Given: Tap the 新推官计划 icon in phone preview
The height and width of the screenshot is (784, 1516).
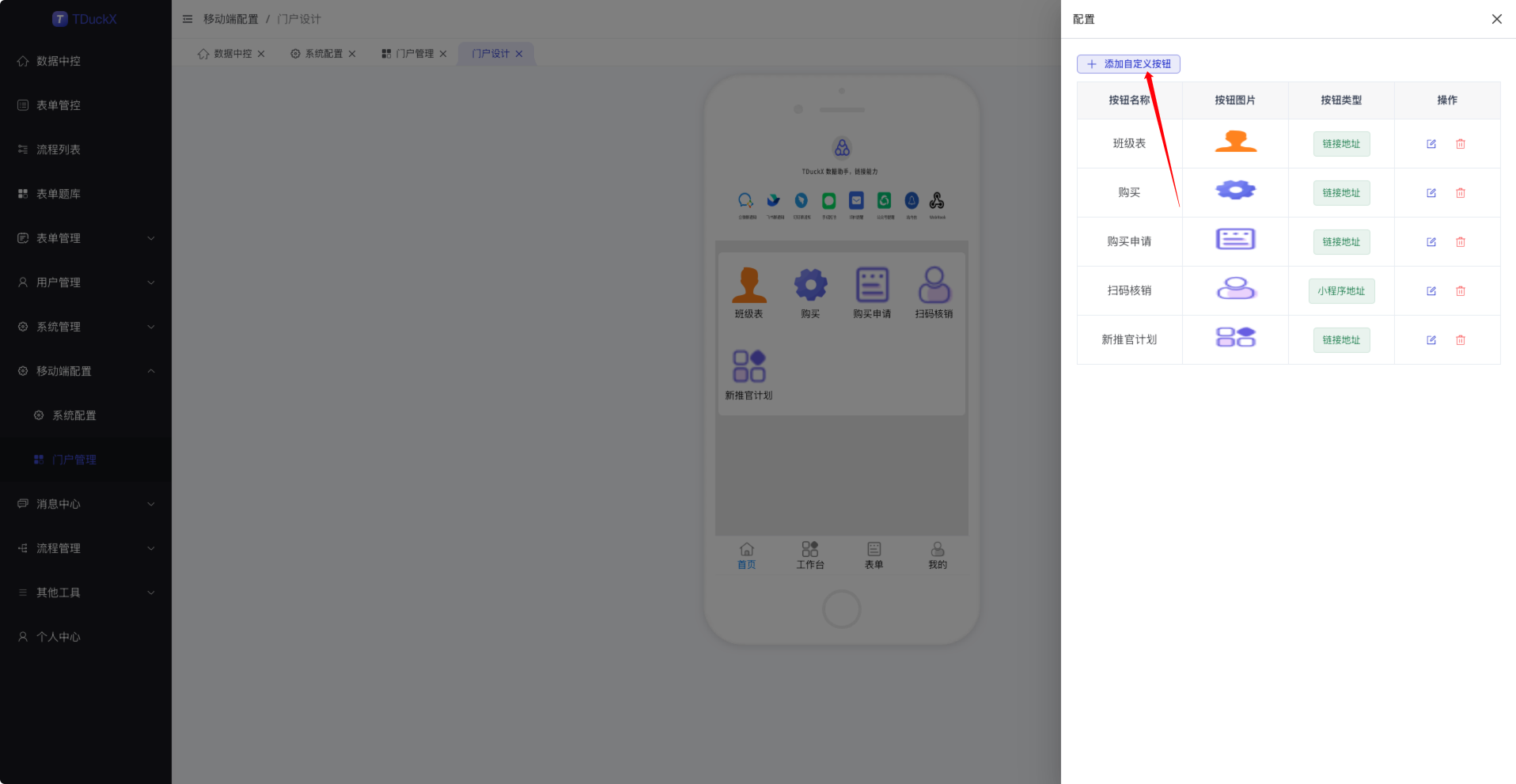Looking at the screenshot, I should coord(749,366).
